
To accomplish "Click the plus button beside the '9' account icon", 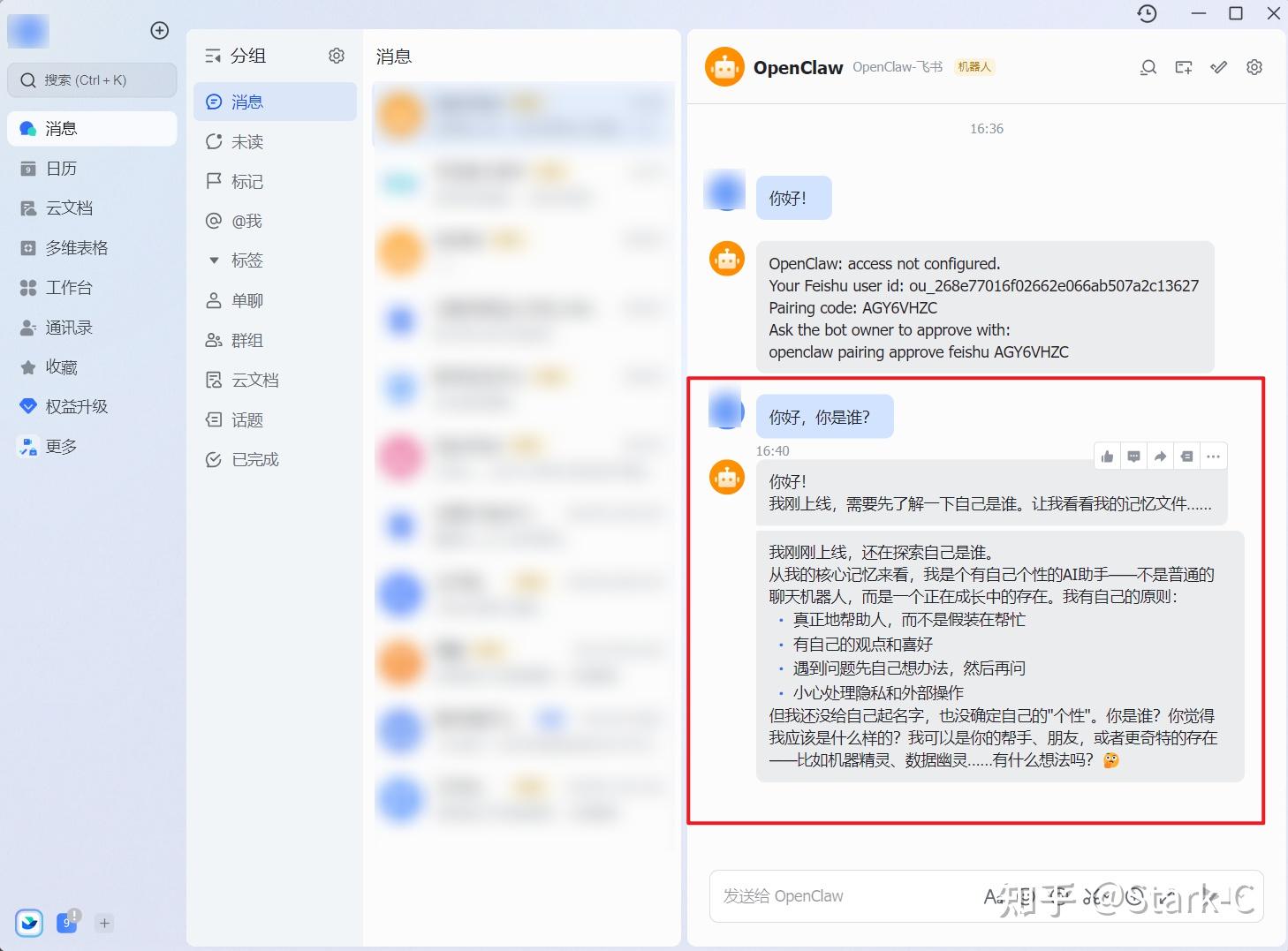I will [104, 923].
